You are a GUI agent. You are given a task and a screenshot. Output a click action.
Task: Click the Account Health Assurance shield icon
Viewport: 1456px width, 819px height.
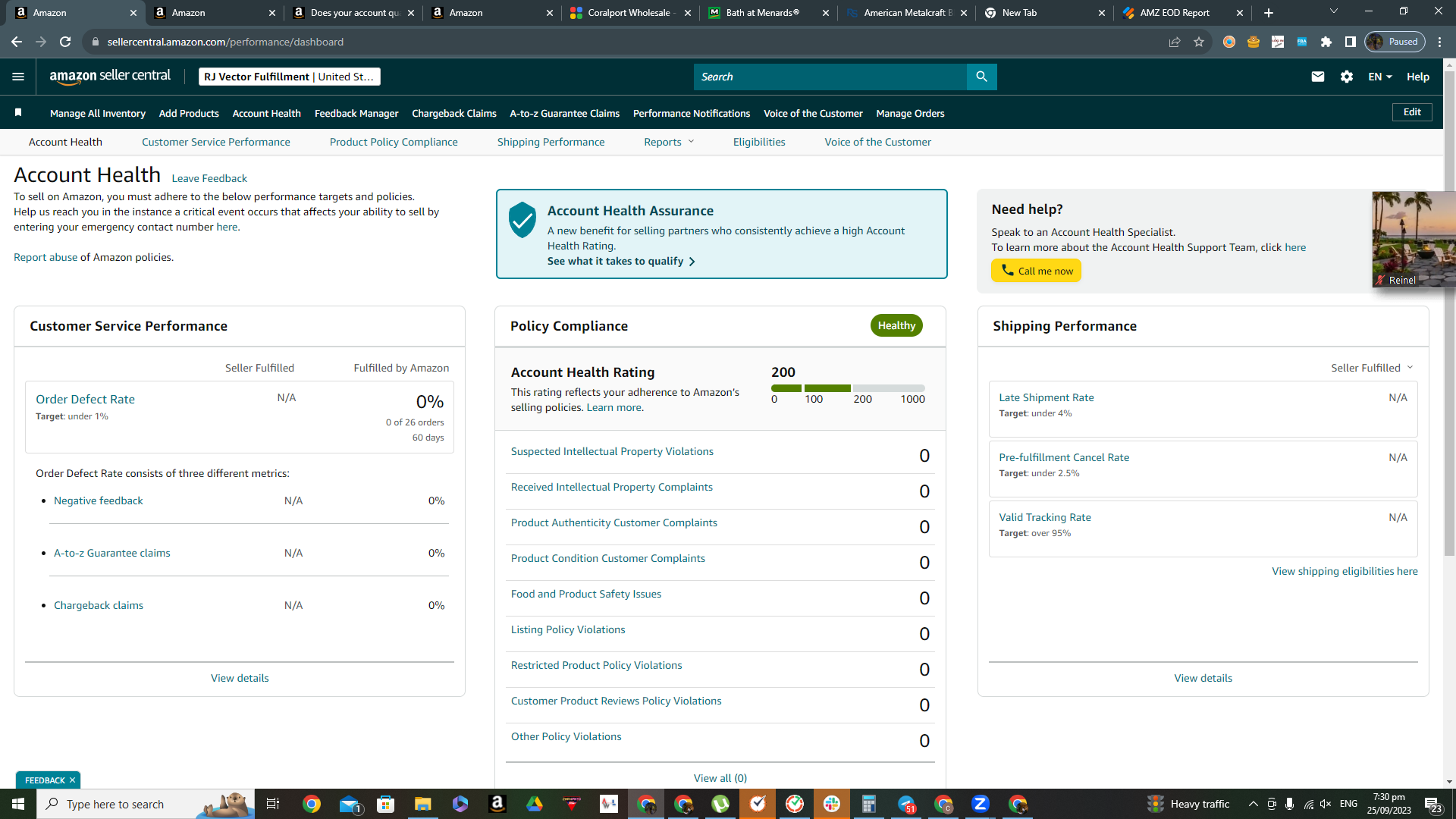(522, 220)
